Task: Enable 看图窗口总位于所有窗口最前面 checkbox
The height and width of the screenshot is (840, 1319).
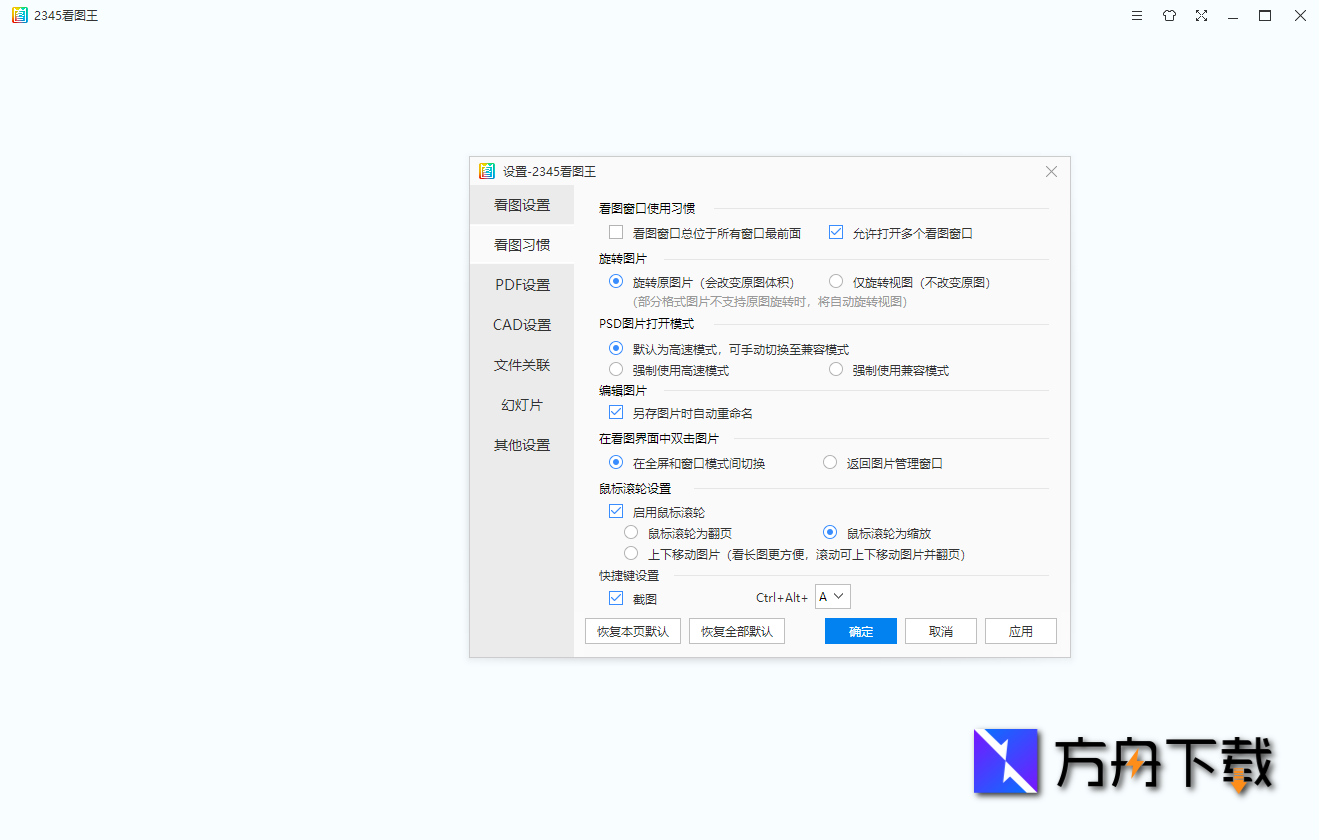Action: click(x=615, y=232)
